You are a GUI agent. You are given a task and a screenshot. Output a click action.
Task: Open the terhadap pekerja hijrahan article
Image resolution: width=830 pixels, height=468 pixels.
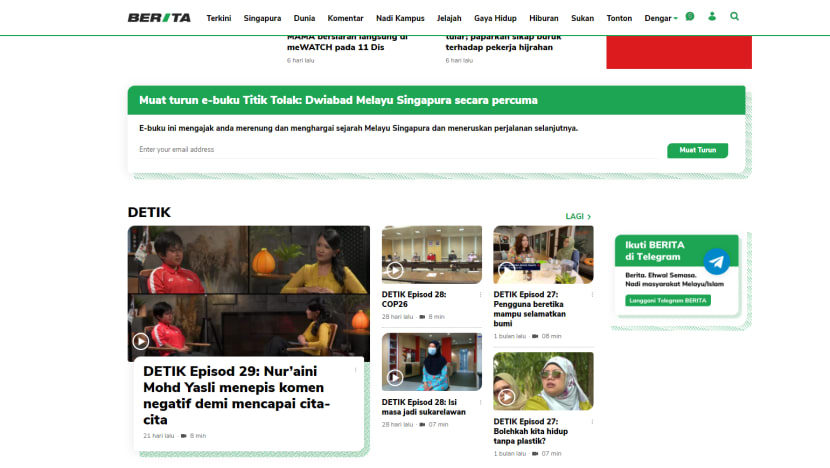[503, 42]
